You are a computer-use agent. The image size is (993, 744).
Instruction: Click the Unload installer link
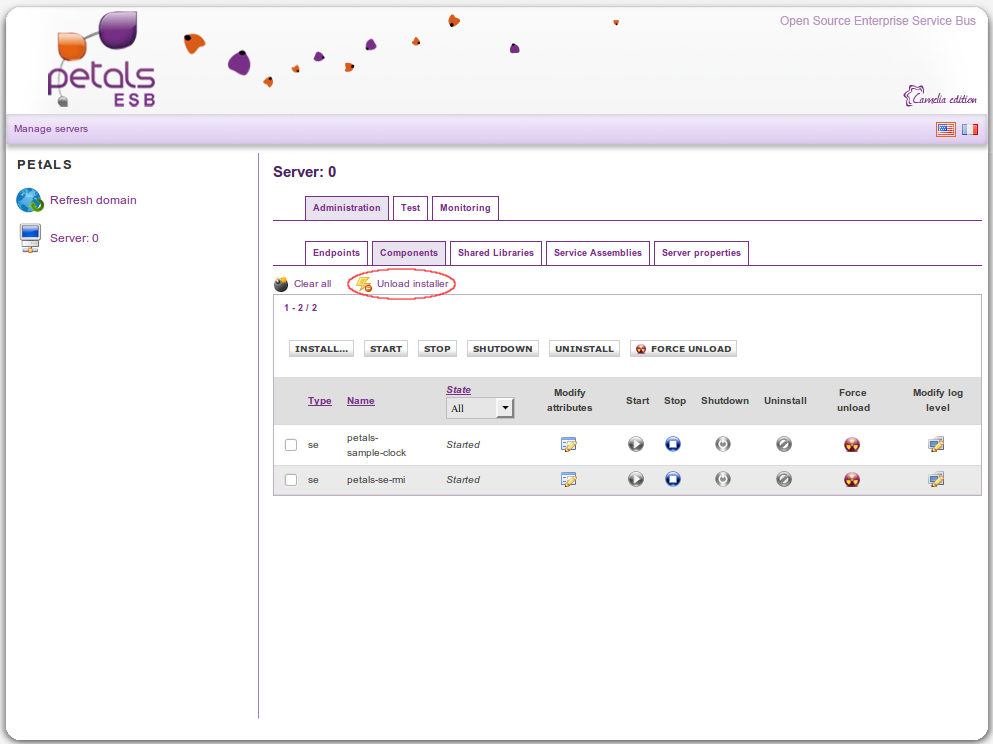pyautogui.click(x=411, y=284)
